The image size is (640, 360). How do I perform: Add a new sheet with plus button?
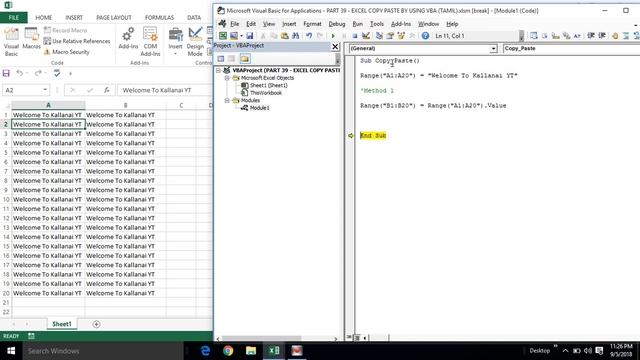[96, 324]
